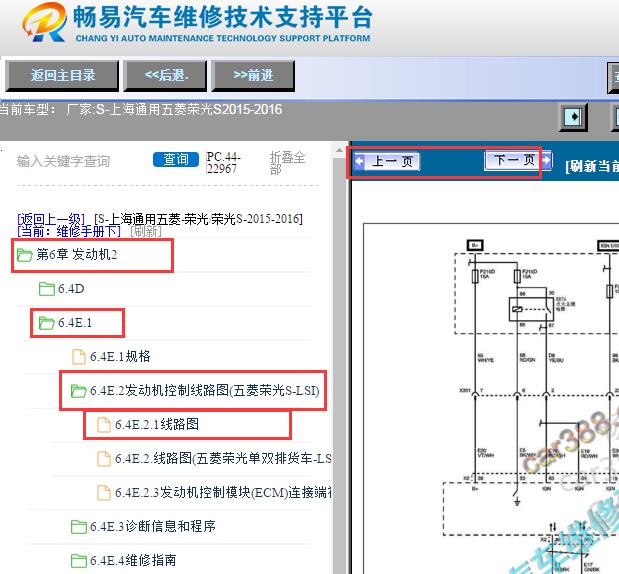Screen dimensions: 619x574
Task: Click the 刷新当前 link above the diagram
Action: [x=592, y=166]
